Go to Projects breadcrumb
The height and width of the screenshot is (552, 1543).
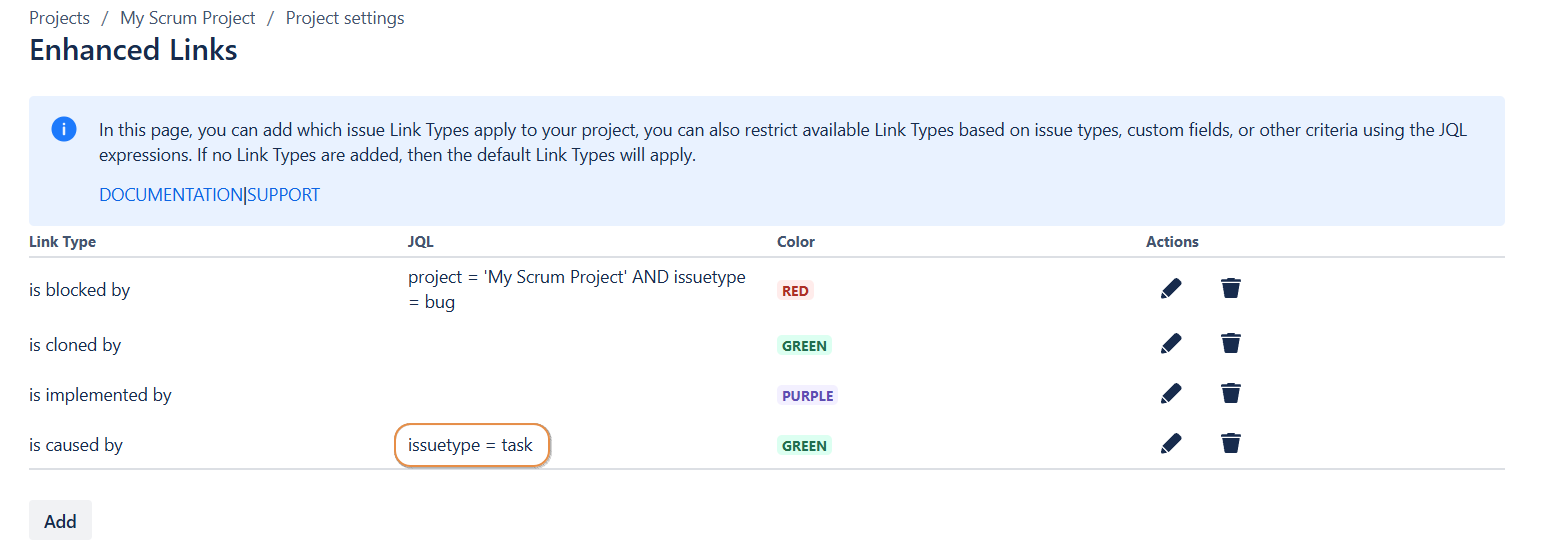[59, 18]
